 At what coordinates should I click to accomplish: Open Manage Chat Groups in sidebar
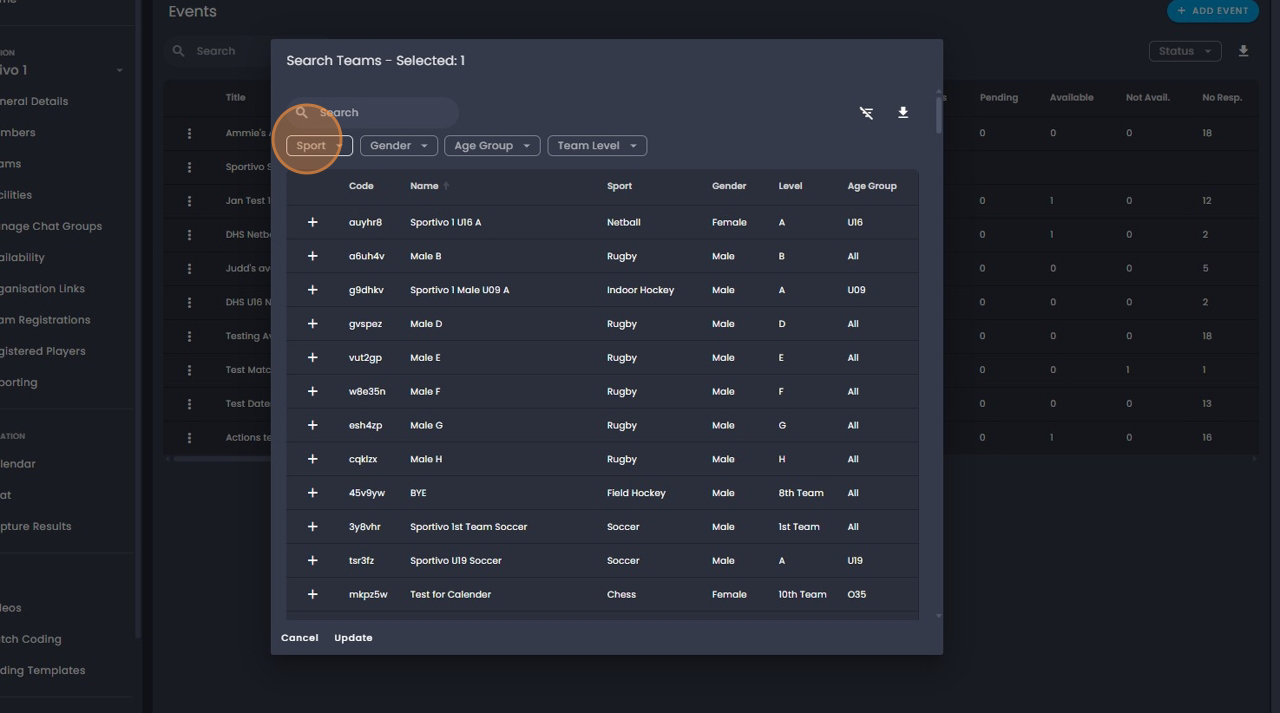(50, 226)
